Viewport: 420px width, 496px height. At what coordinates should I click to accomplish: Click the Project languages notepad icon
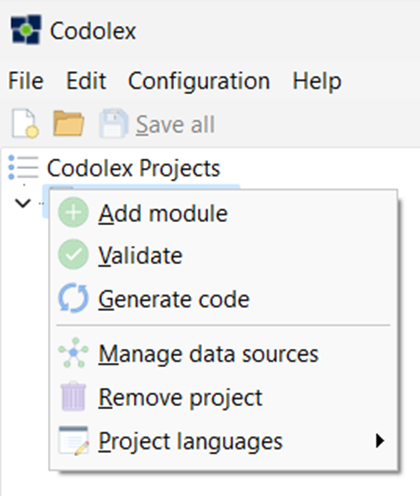[x=73, y=440]
